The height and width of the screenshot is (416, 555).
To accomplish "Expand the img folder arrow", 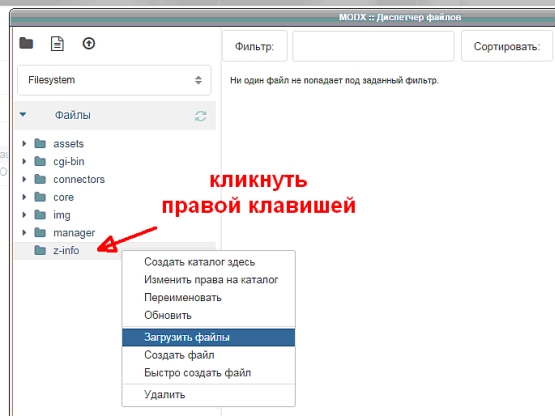I will 24,215.
